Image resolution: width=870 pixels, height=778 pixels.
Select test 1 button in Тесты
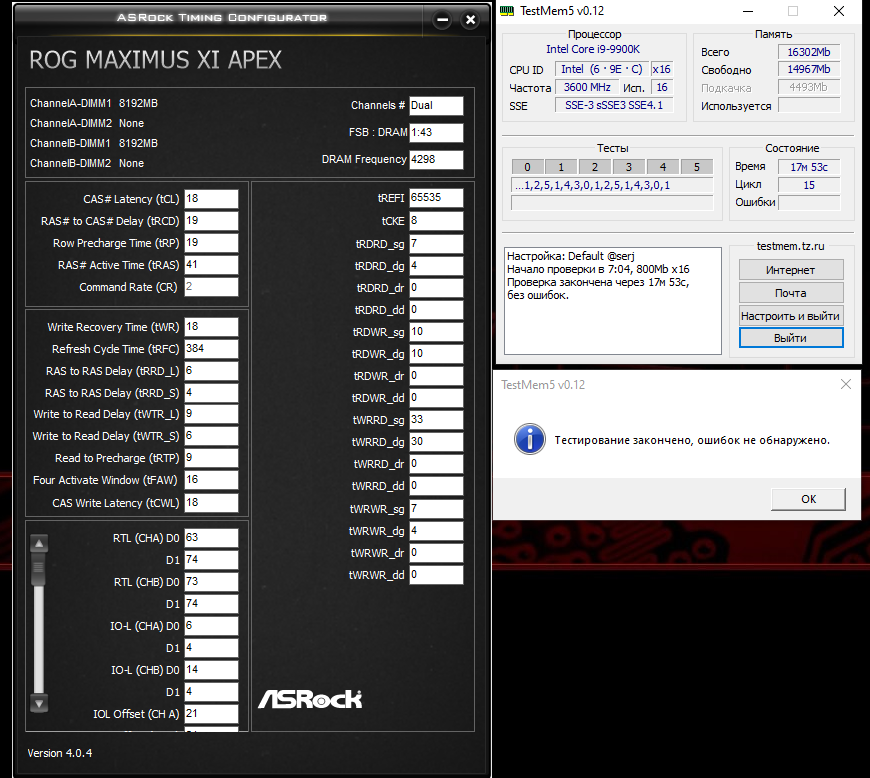(561, 167)
